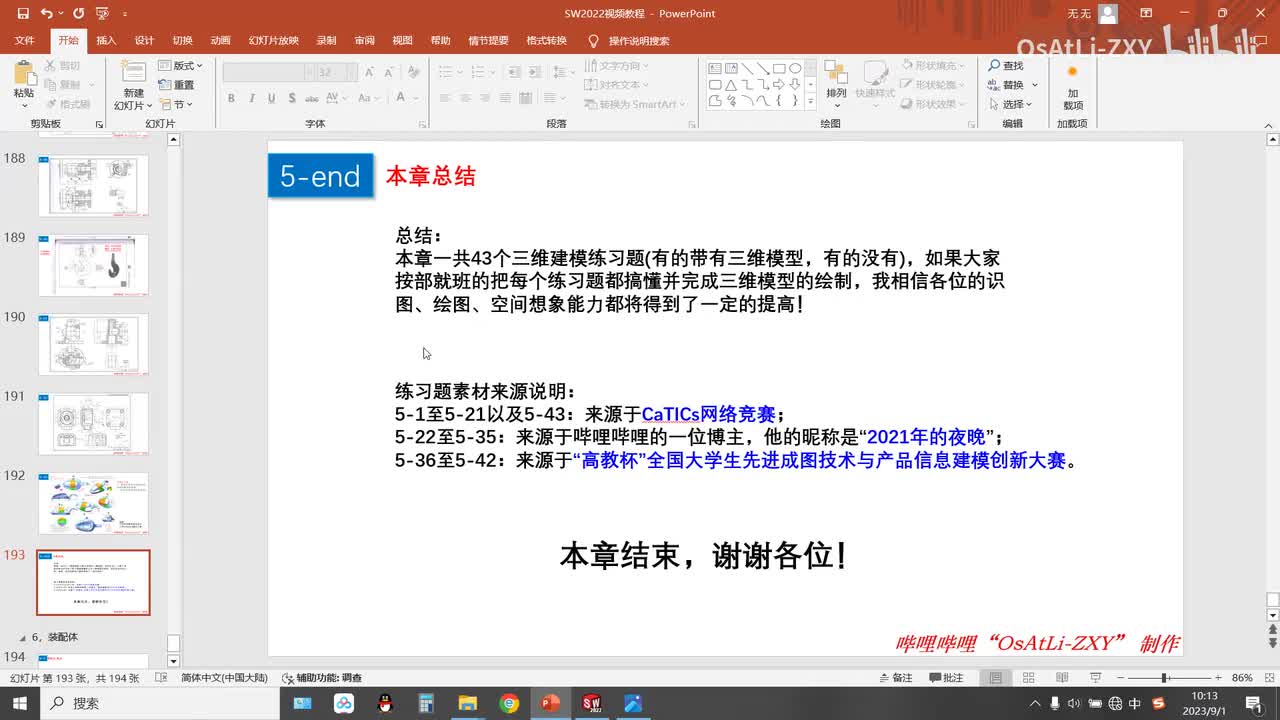Switch to the Insert (插入) tab
The image size is (1280, 720).
tap(106, 41)
